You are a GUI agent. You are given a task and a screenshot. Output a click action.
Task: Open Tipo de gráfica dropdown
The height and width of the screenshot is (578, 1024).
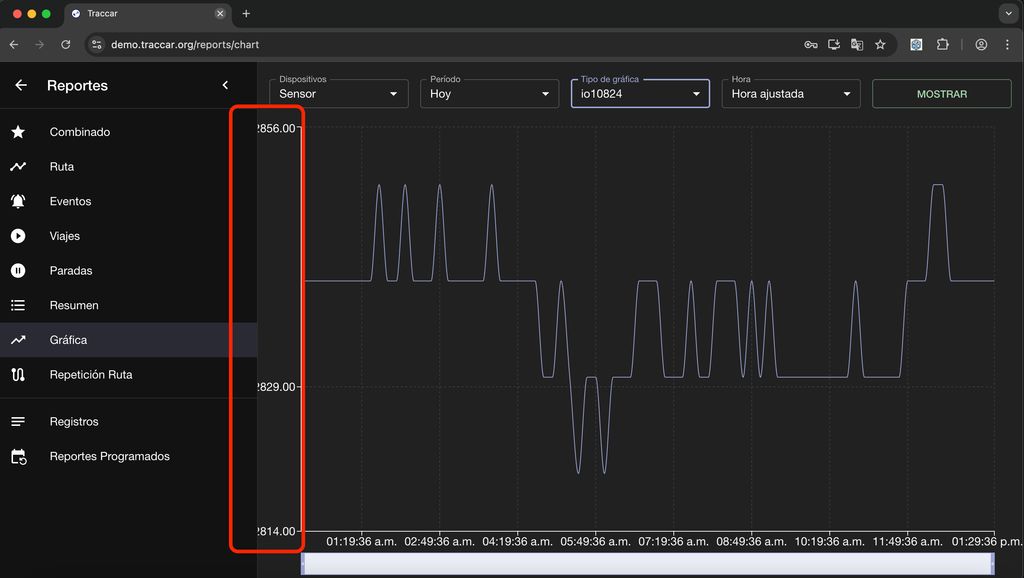(640, 94)
